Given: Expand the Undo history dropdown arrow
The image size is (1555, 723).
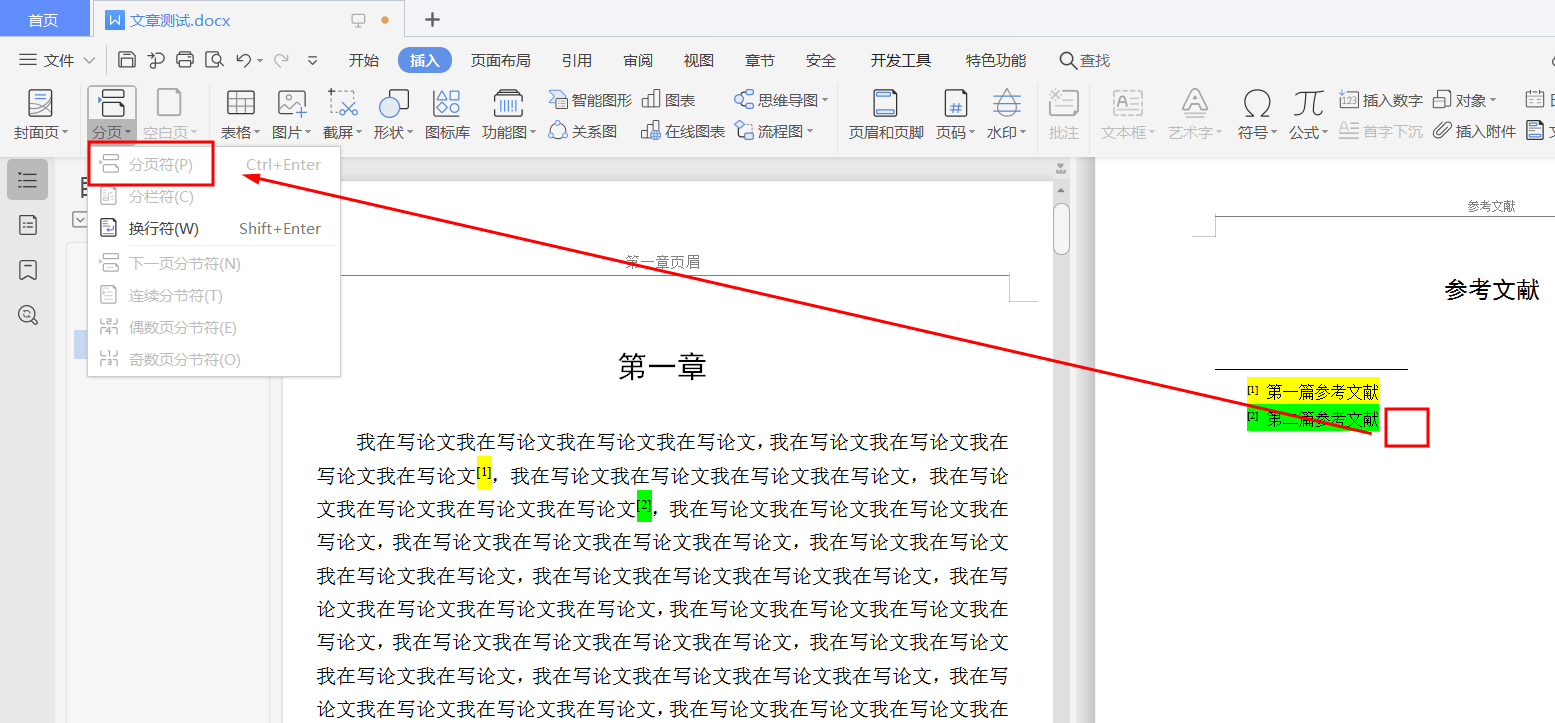Looking at the screenshot, I should (260, 60).
